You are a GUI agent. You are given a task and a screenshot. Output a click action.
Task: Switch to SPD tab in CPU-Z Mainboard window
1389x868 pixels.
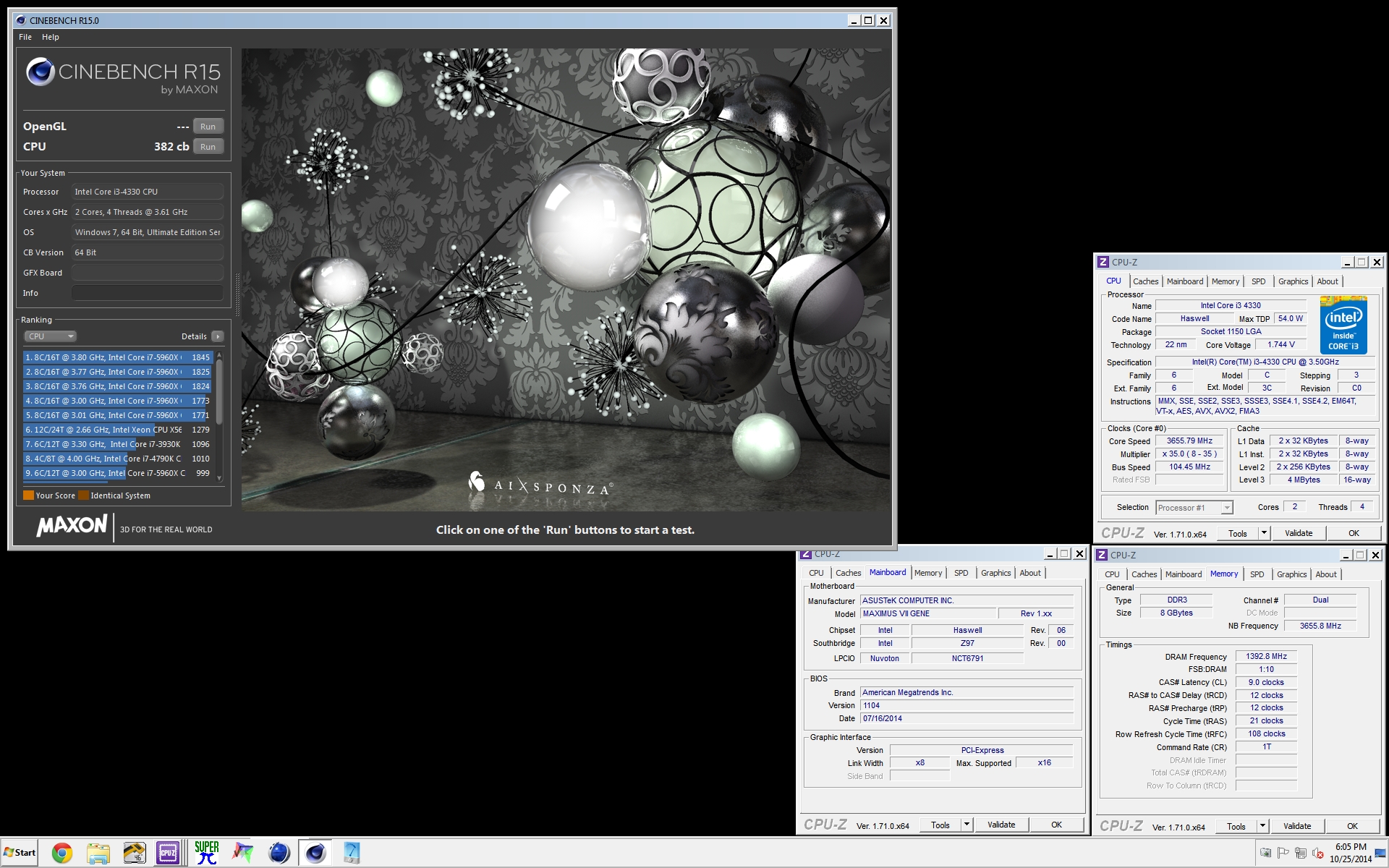pyautogui.click(x=961, y=573)
